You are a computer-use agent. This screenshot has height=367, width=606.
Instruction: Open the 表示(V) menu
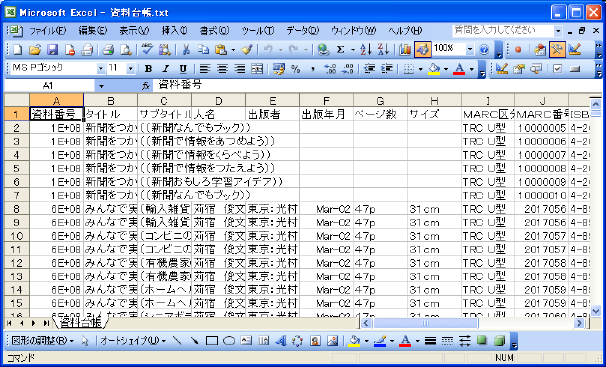134,31
